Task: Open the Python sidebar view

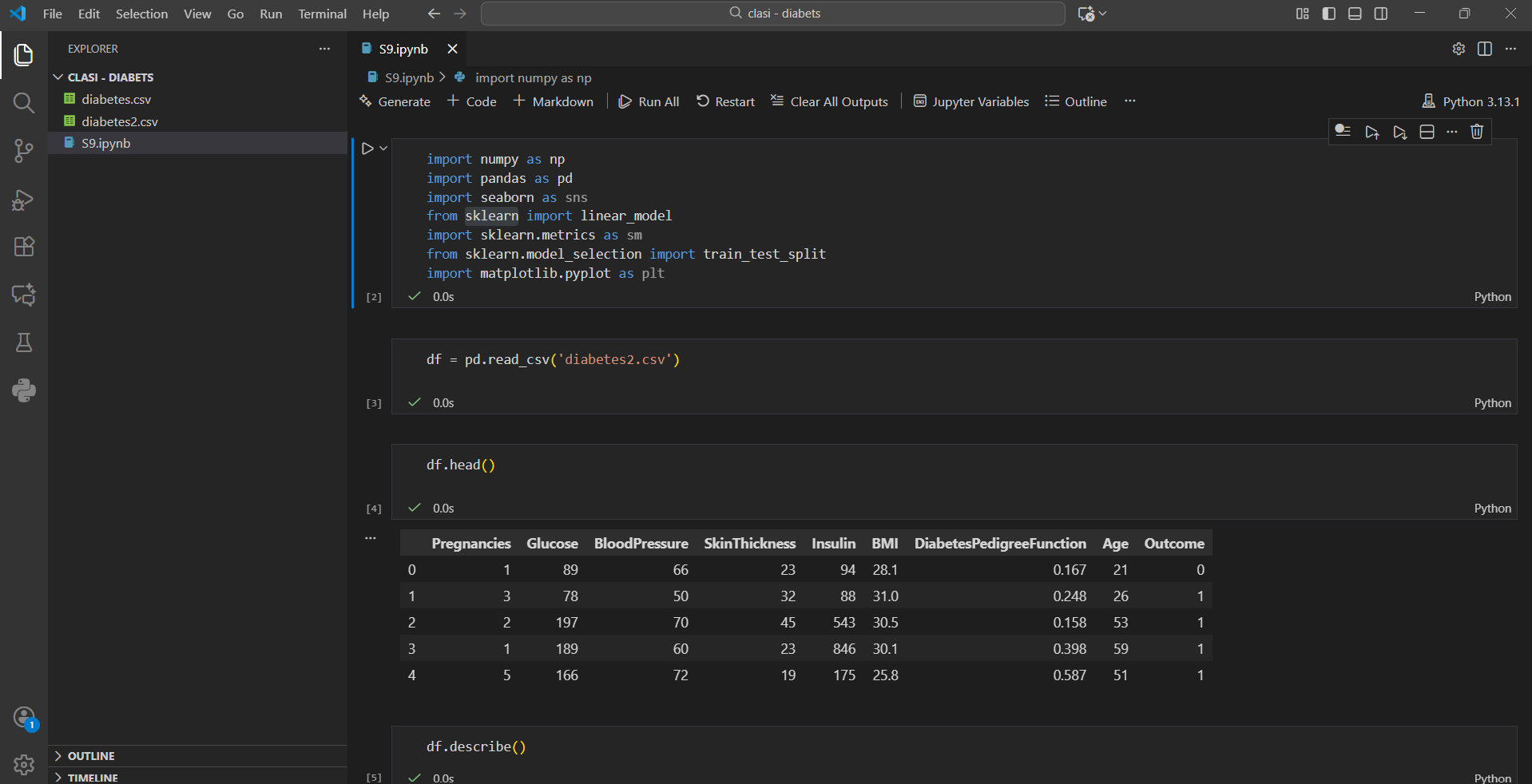Action: (x=24, y=390)
